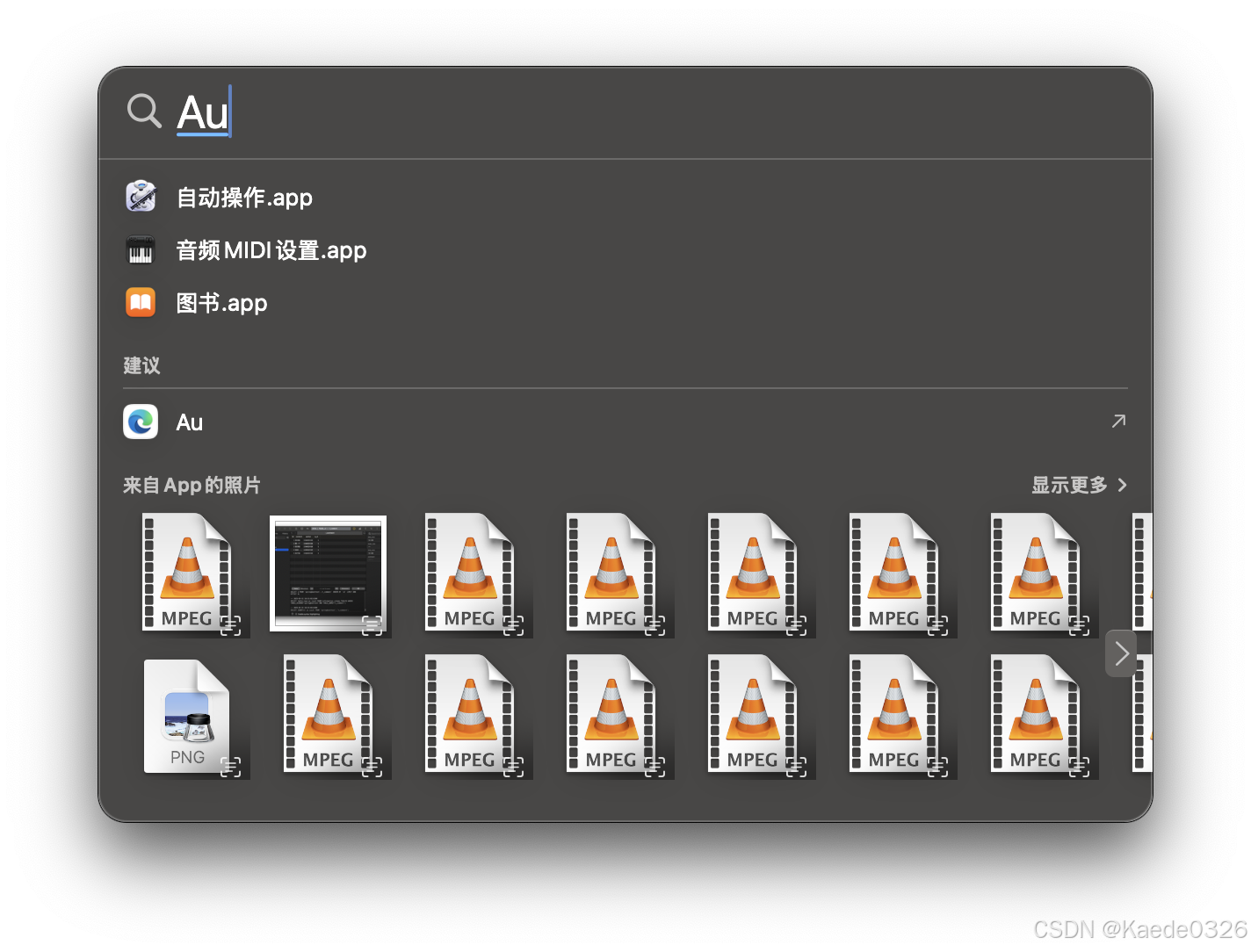Expand photos via chevron beside 显示更多
The image size is (1251, 952).
click(1122, 485)
